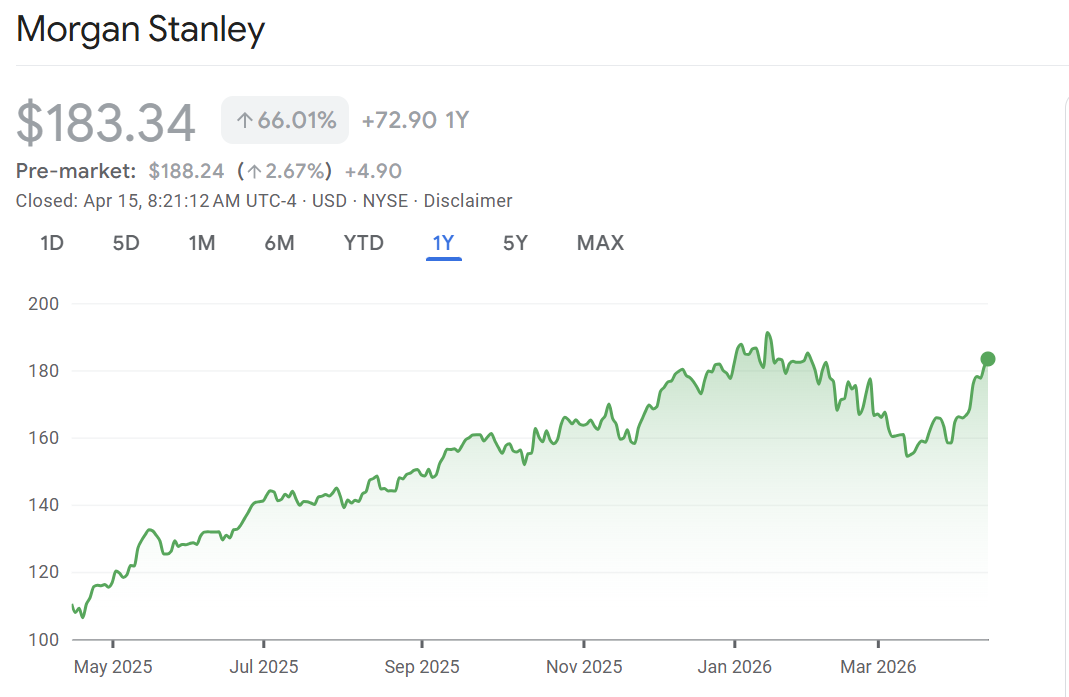
Task: Click the $188.24 pre-market price
Action: [186, 171]
